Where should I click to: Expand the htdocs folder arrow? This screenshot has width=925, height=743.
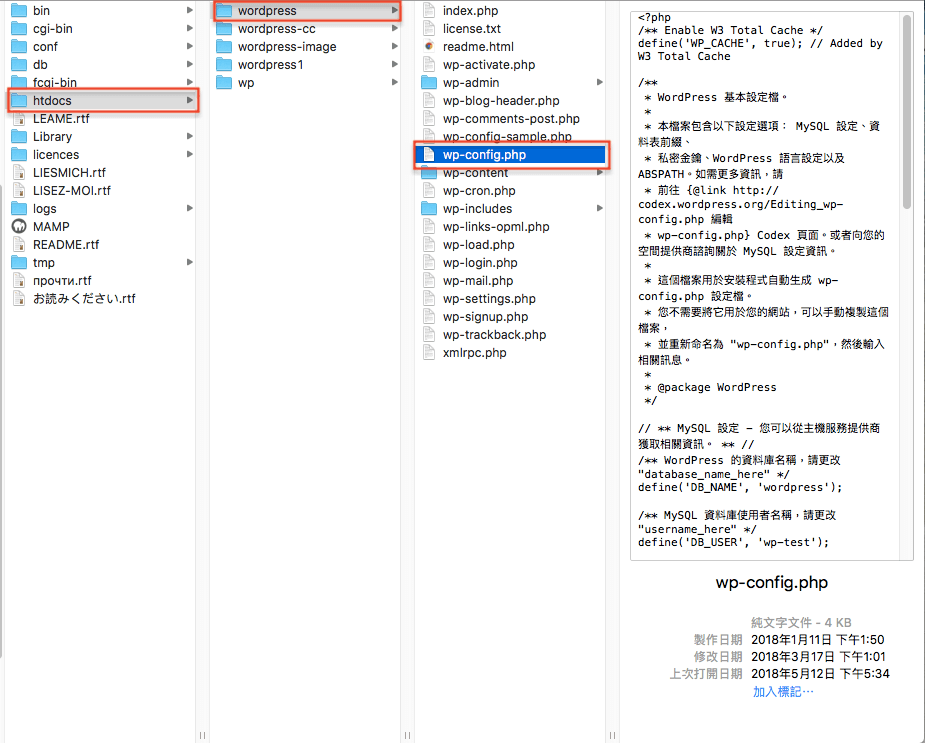189,100
